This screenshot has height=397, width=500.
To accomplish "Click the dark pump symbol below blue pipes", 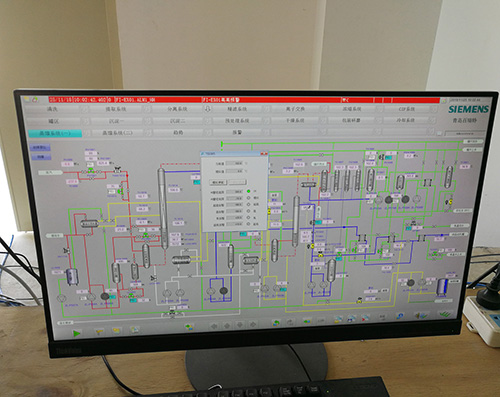I will tap(224, 291).
